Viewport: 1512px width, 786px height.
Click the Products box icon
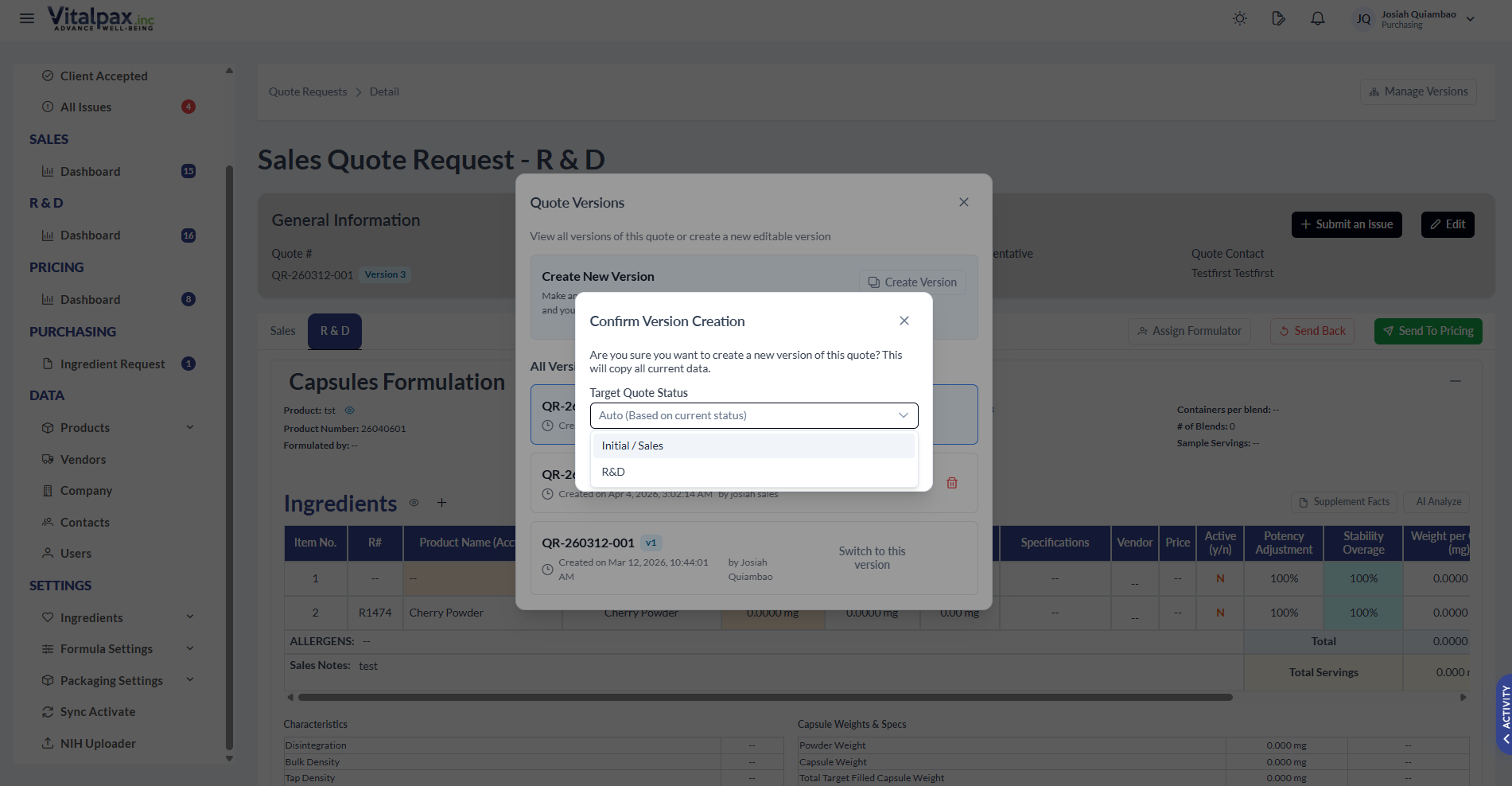[x=48, y=428]
